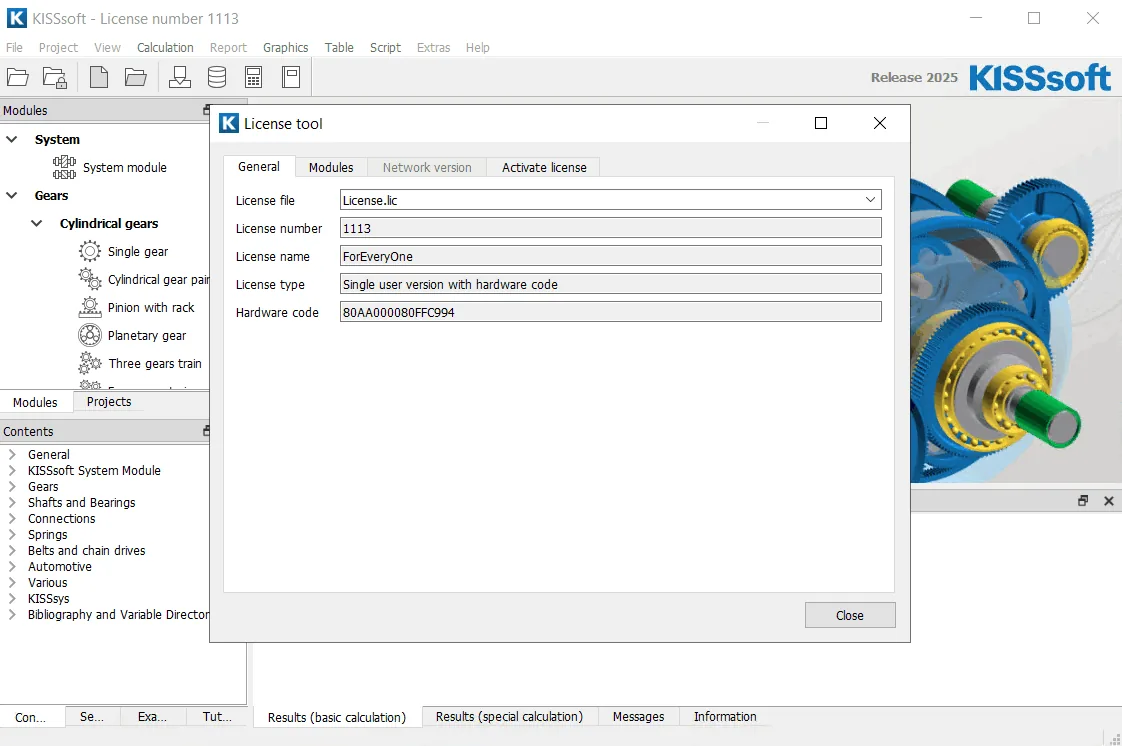Click the Cylindrical gear pair icon
Image resolution: width=1122 pixels, height=746 pixels.
[89, 279]
